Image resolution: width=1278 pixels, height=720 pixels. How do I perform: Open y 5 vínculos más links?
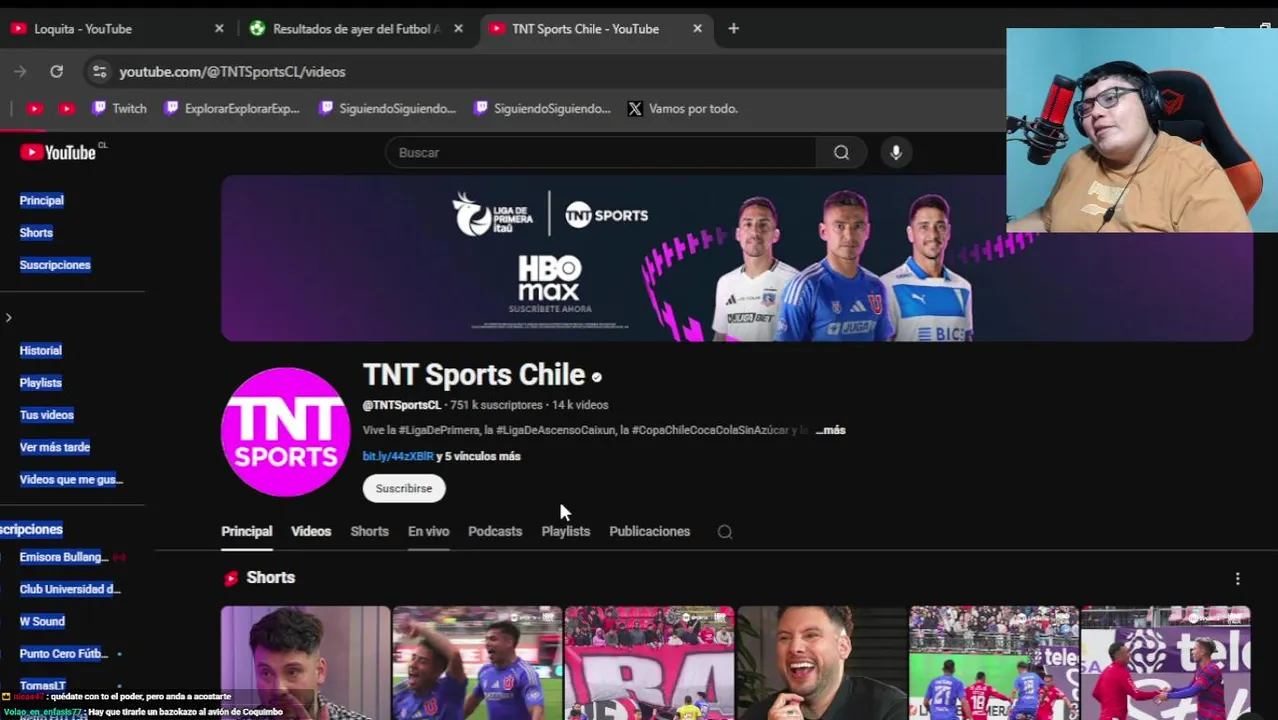[479, 456]
